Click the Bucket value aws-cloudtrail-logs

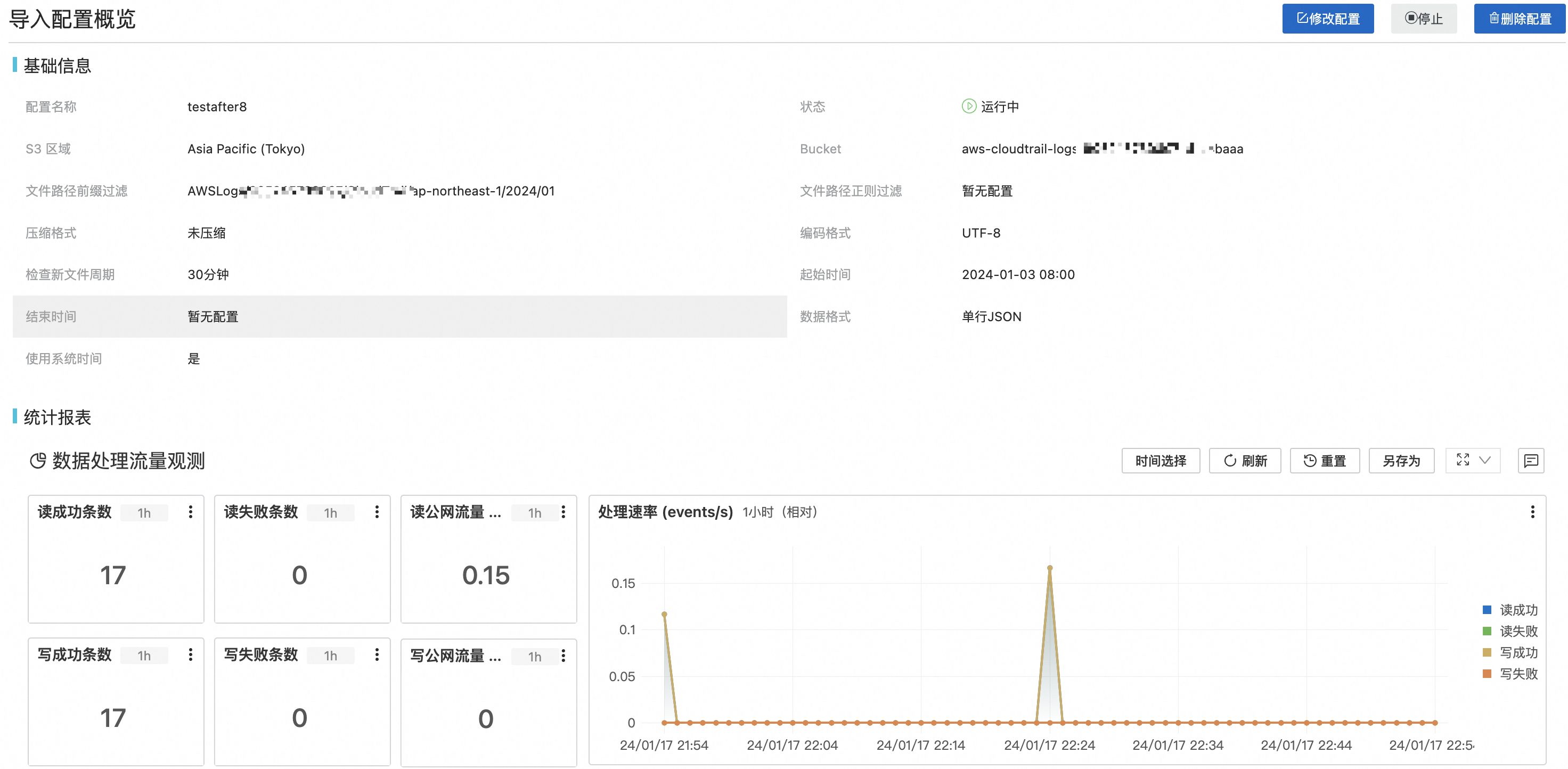(x=1102, y=149)
